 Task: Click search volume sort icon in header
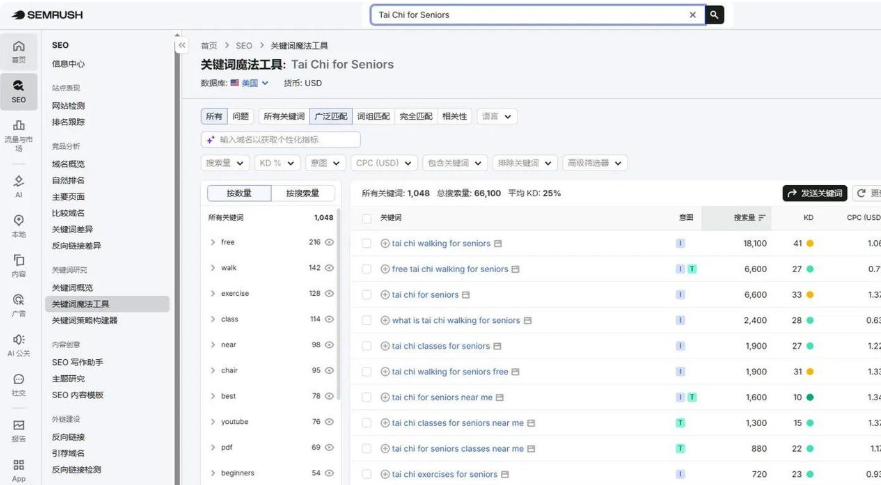pos(762,217)
